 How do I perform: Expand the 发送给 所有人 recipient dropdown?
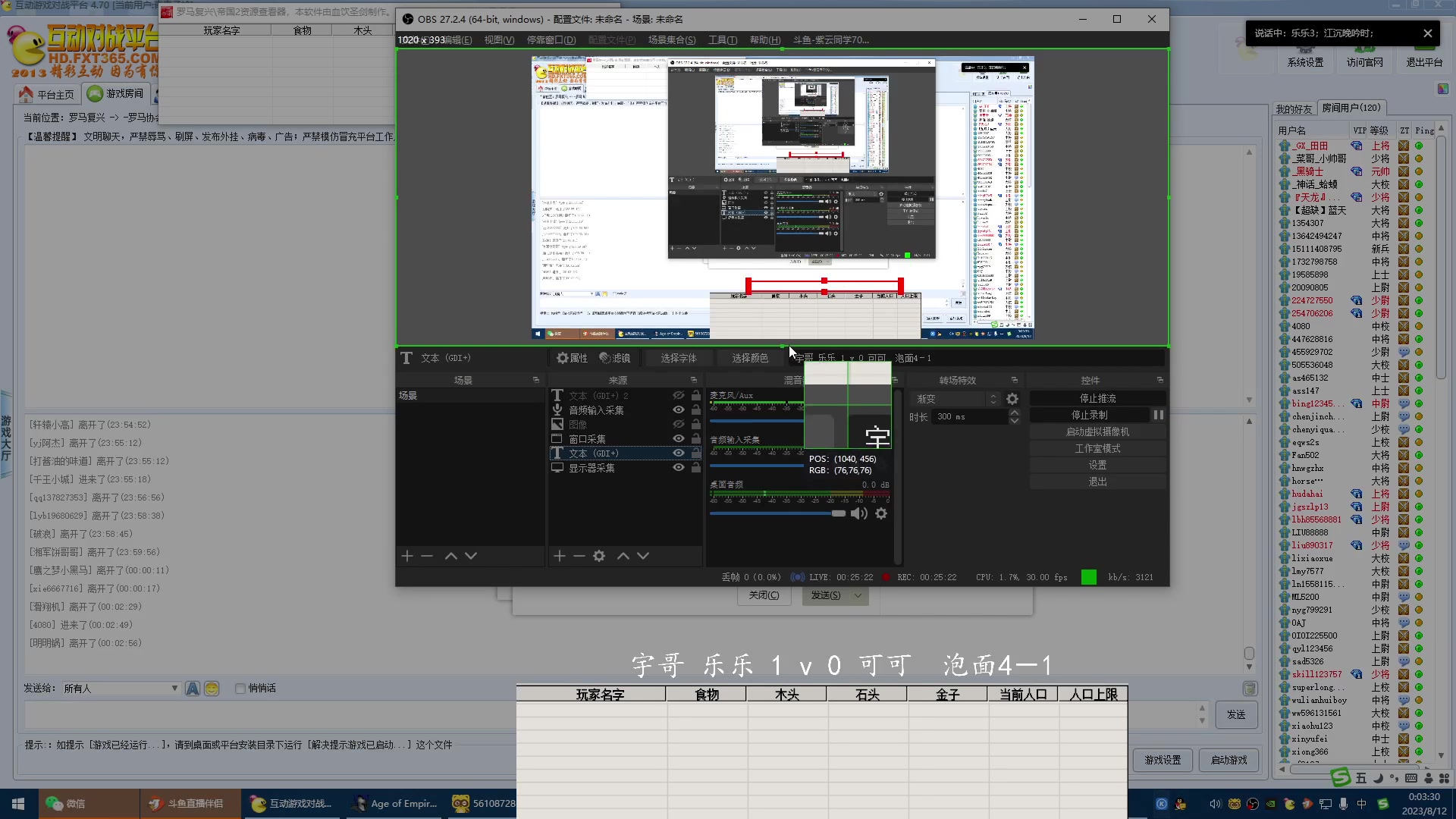[174, 689]
